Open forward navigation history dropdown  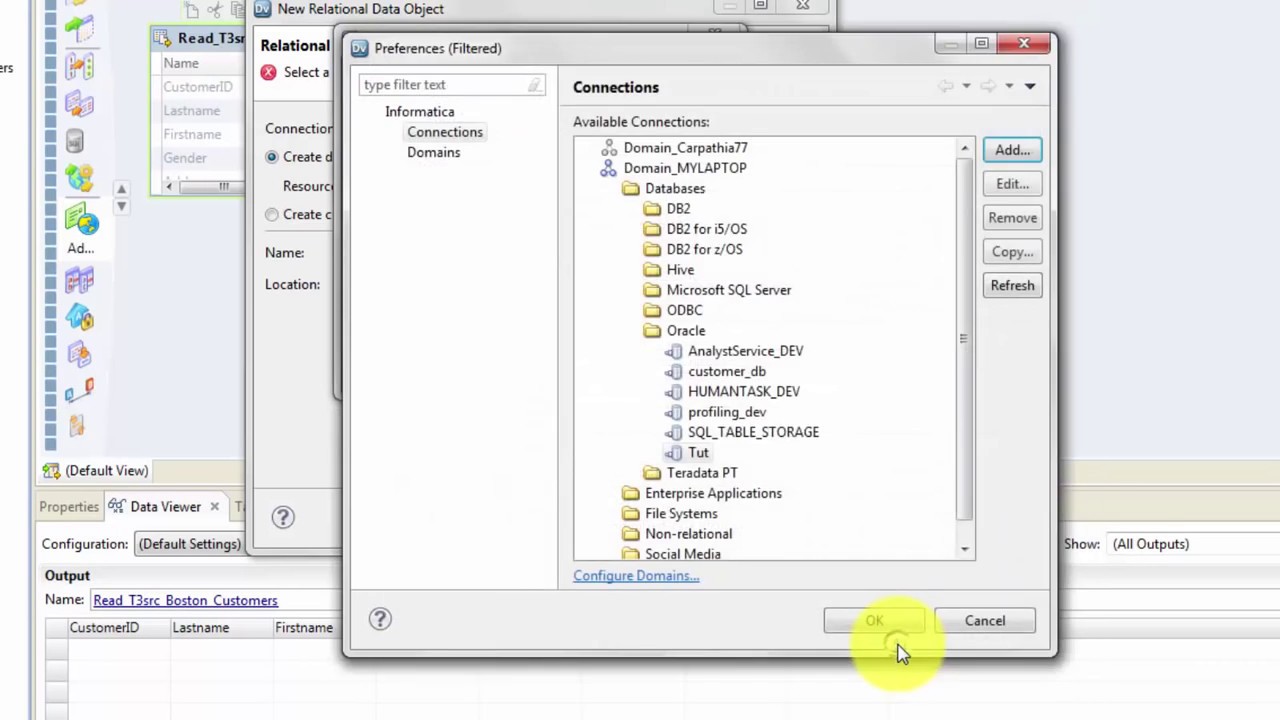pyautogui.click(x=1009, y=87)
